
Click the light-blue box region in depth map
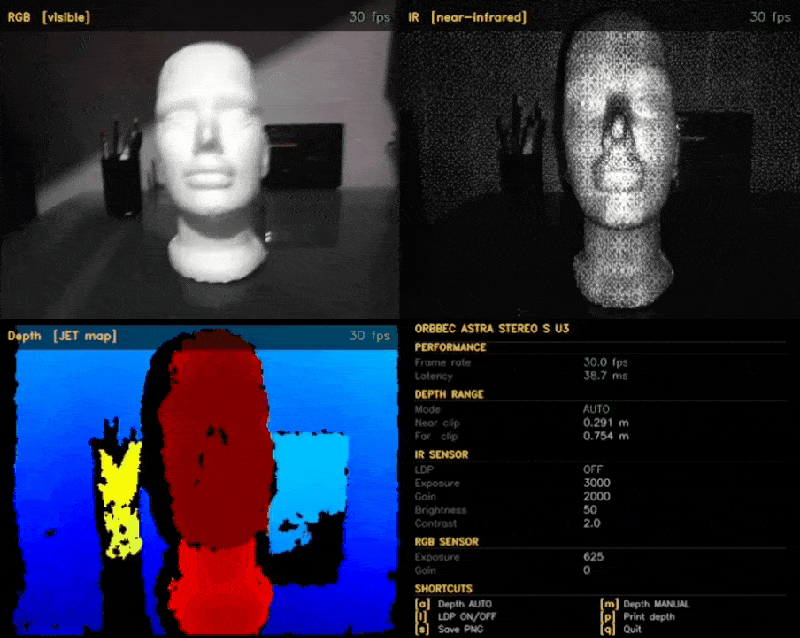point(310,491)
